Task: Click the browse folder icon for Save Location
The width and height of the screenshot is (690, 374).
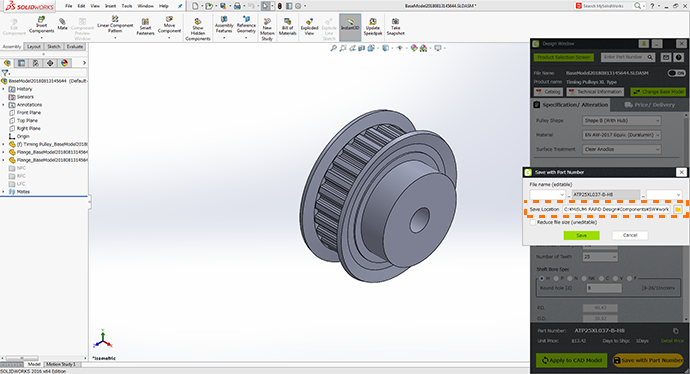Action: tap(678, 209)
